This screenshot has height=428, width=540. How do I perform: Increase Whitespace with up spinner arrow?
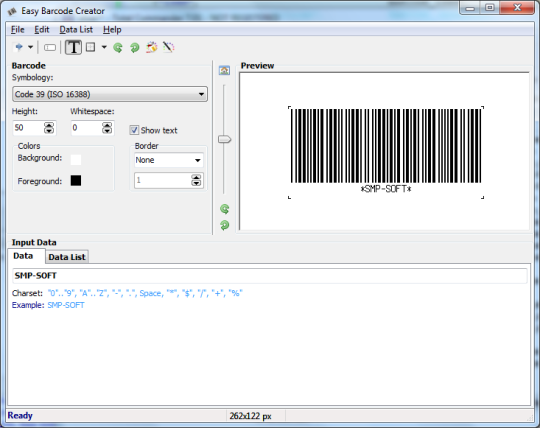(107, 125)
